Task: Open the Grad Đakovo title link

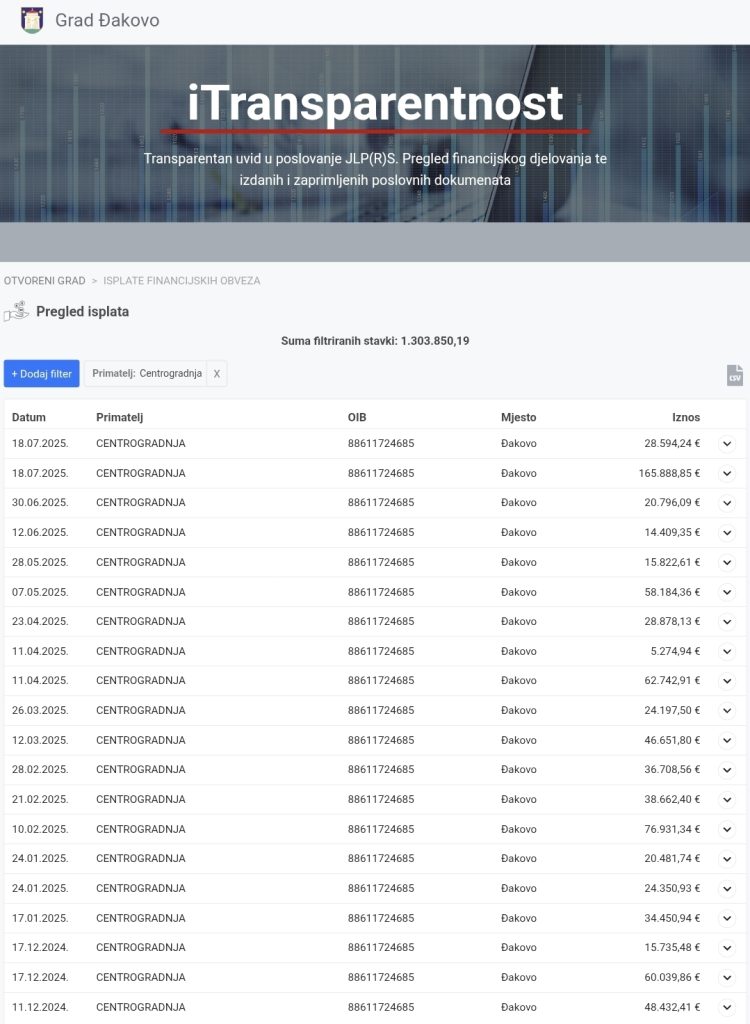Action: (107, 20)
